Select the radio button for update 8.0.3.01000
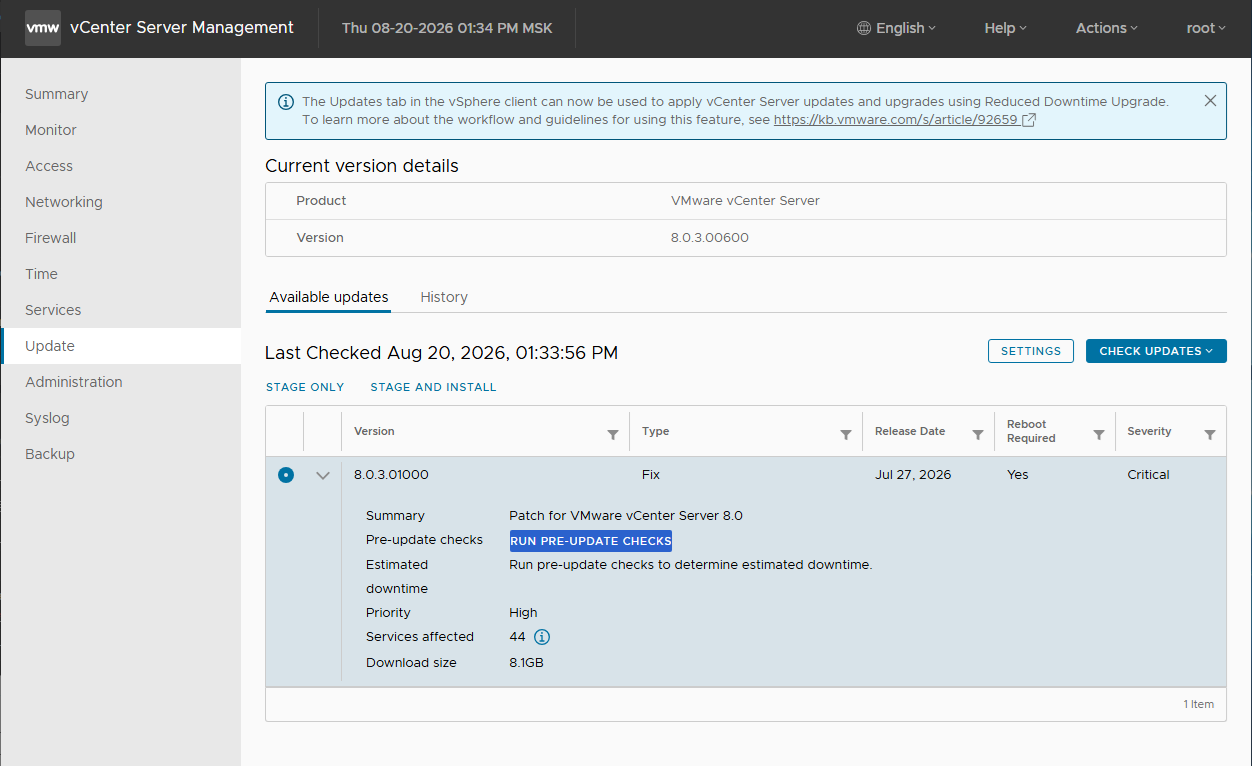Screen dimensions: 1252x766 (x=286, y=475)
